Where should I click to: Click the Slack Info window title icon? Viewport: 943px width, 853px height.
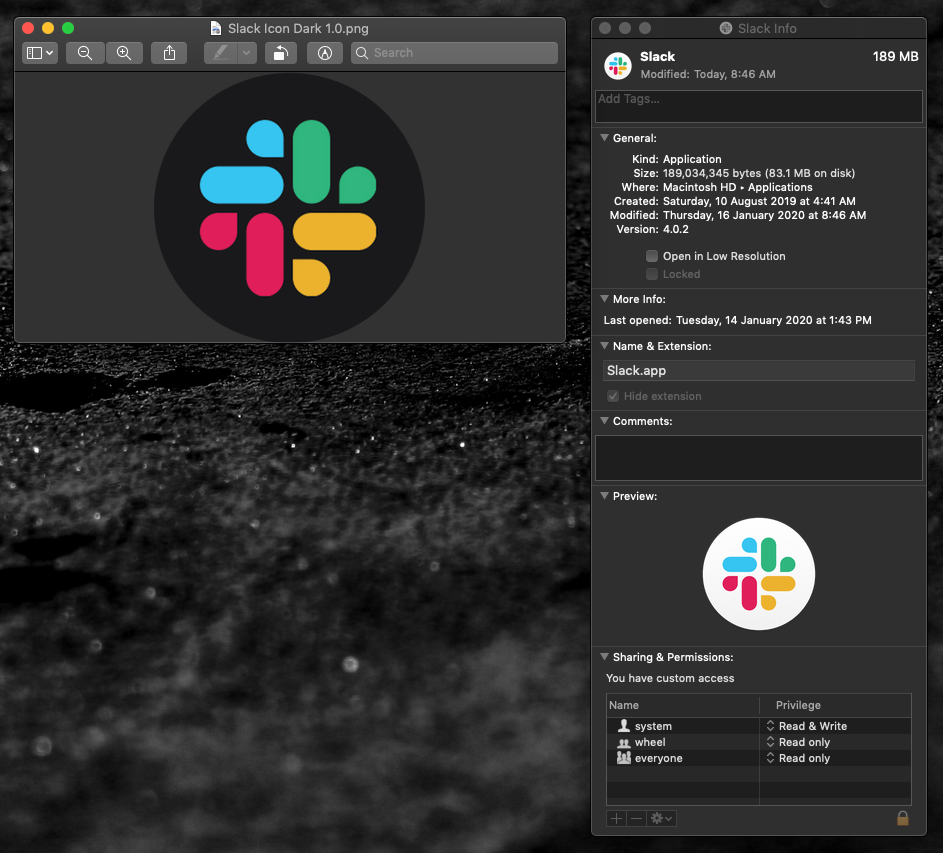(726, 28)
